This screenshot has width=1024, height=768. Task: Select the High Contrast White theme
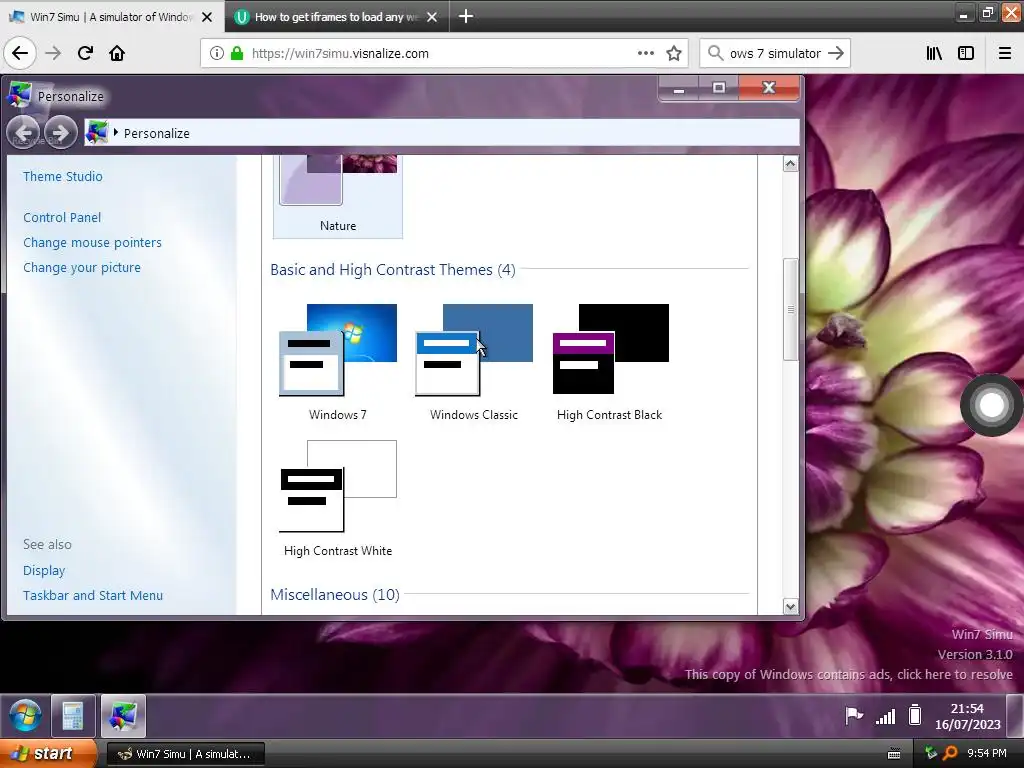point(338,498)
